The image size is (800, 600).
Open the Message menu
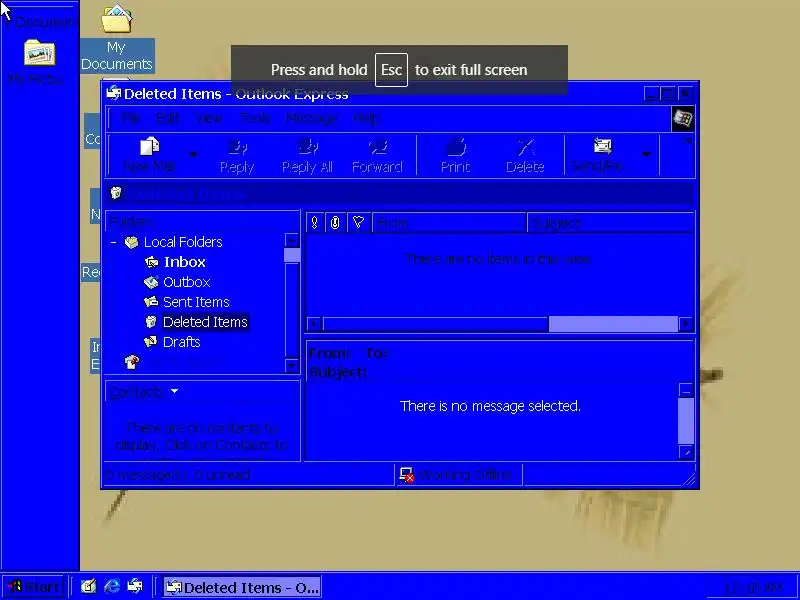pos(311,118)
